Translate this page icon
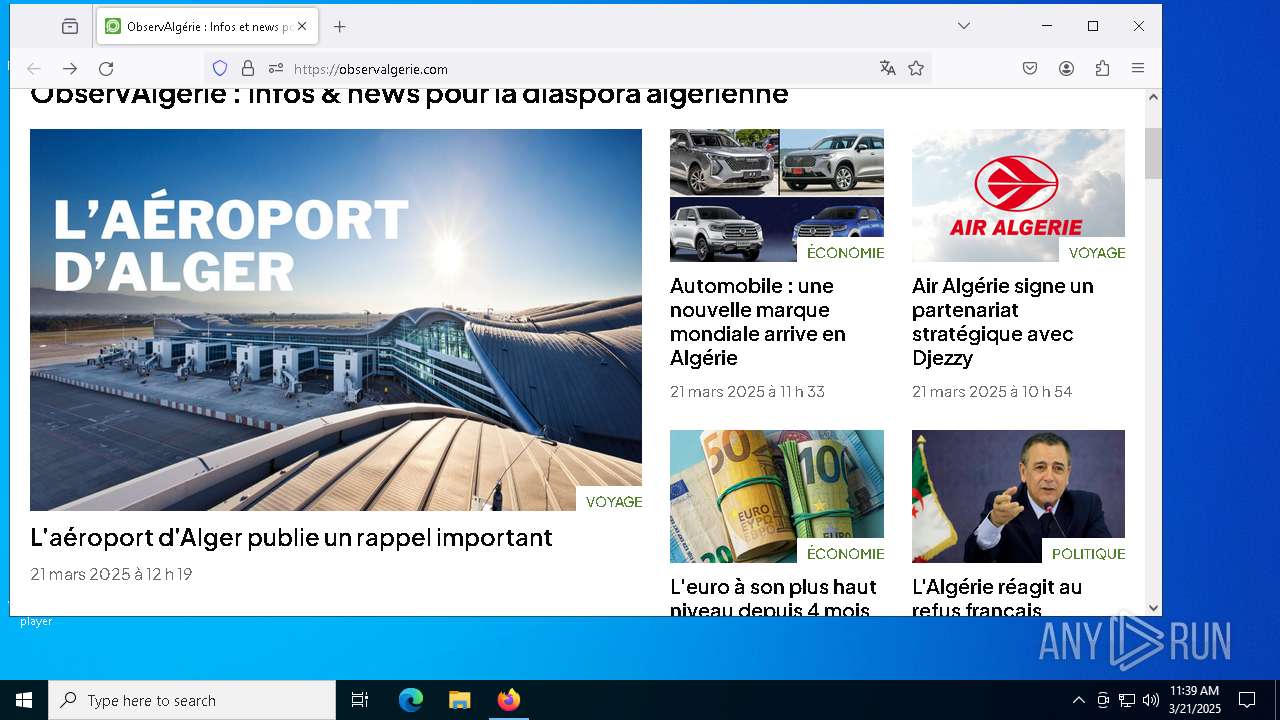This screenshot has height=720, width=1280. tap(887, 68)
